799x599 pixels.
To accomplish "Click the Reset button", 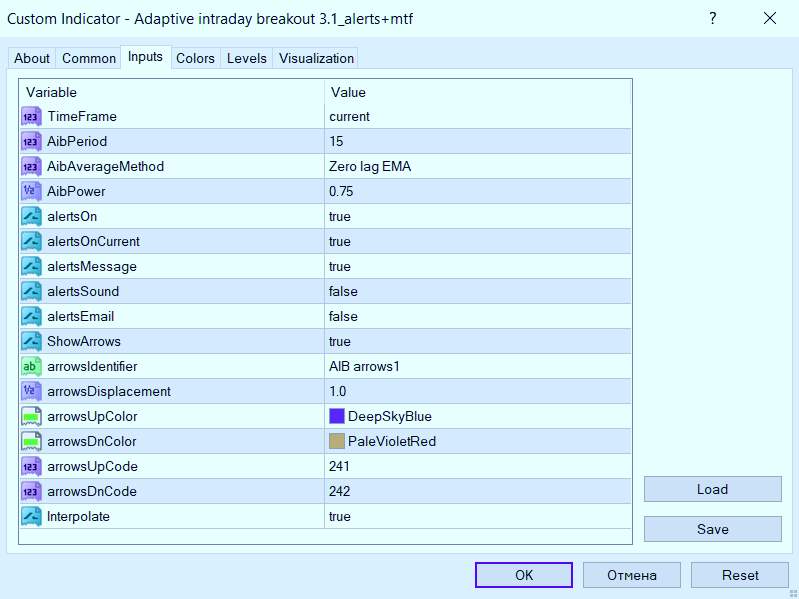I will pyautogui.click(x=740, y=575).
